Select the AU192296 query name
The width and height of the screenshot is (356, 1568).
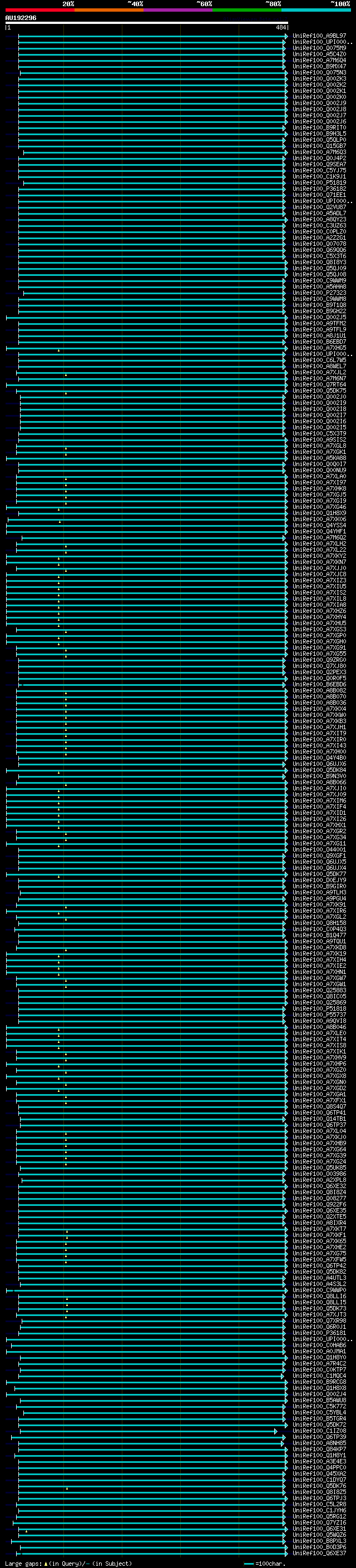point(21,18)
